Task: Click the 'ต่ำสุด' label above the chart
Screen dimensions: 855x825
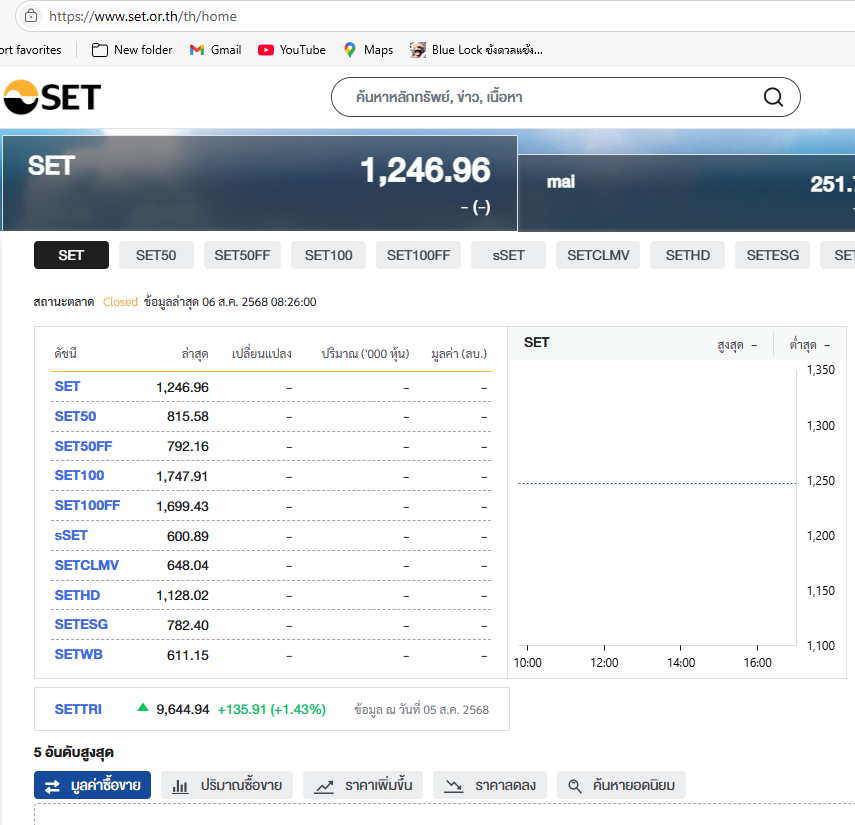Action: 803,345
